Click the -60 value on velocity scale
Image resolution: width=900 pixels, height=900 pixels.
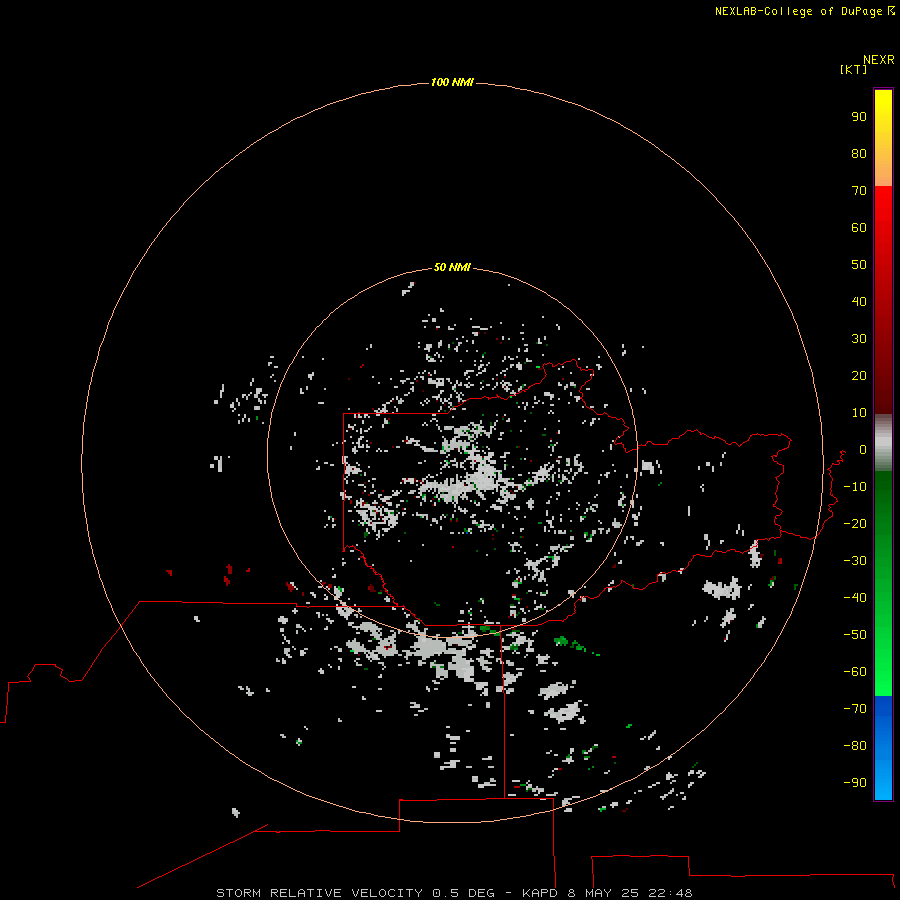click(x=855, y=672)
